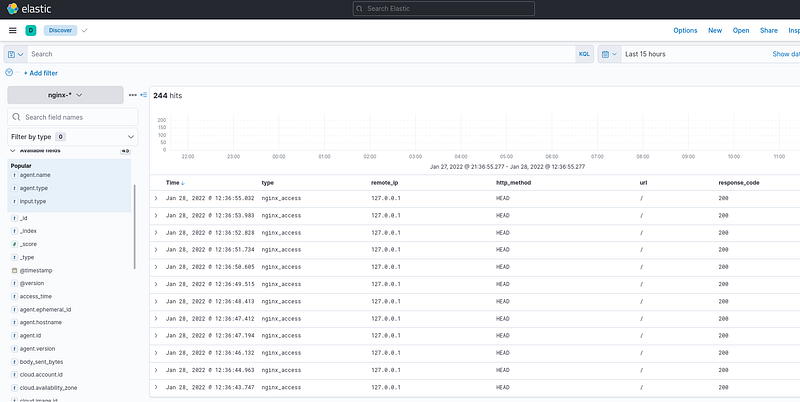
Task: Expand the 12:36:52.828 log row
Action: pyautogui.click(x=156, y=233)
